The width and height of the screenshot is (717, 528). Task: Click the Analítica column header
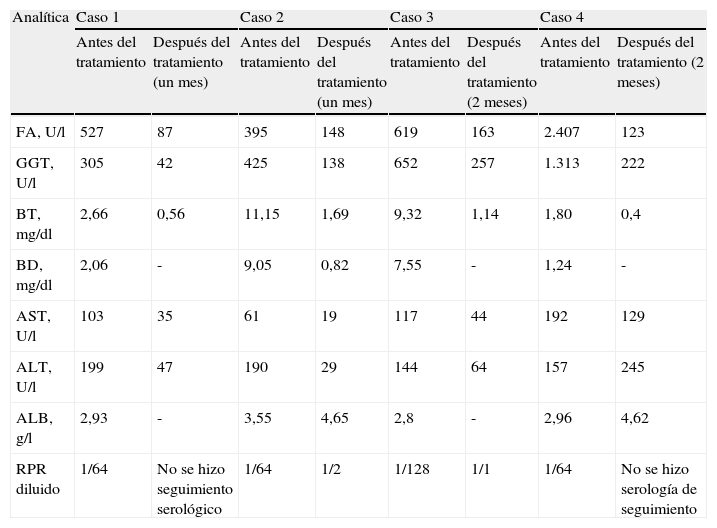click(41, 18)
